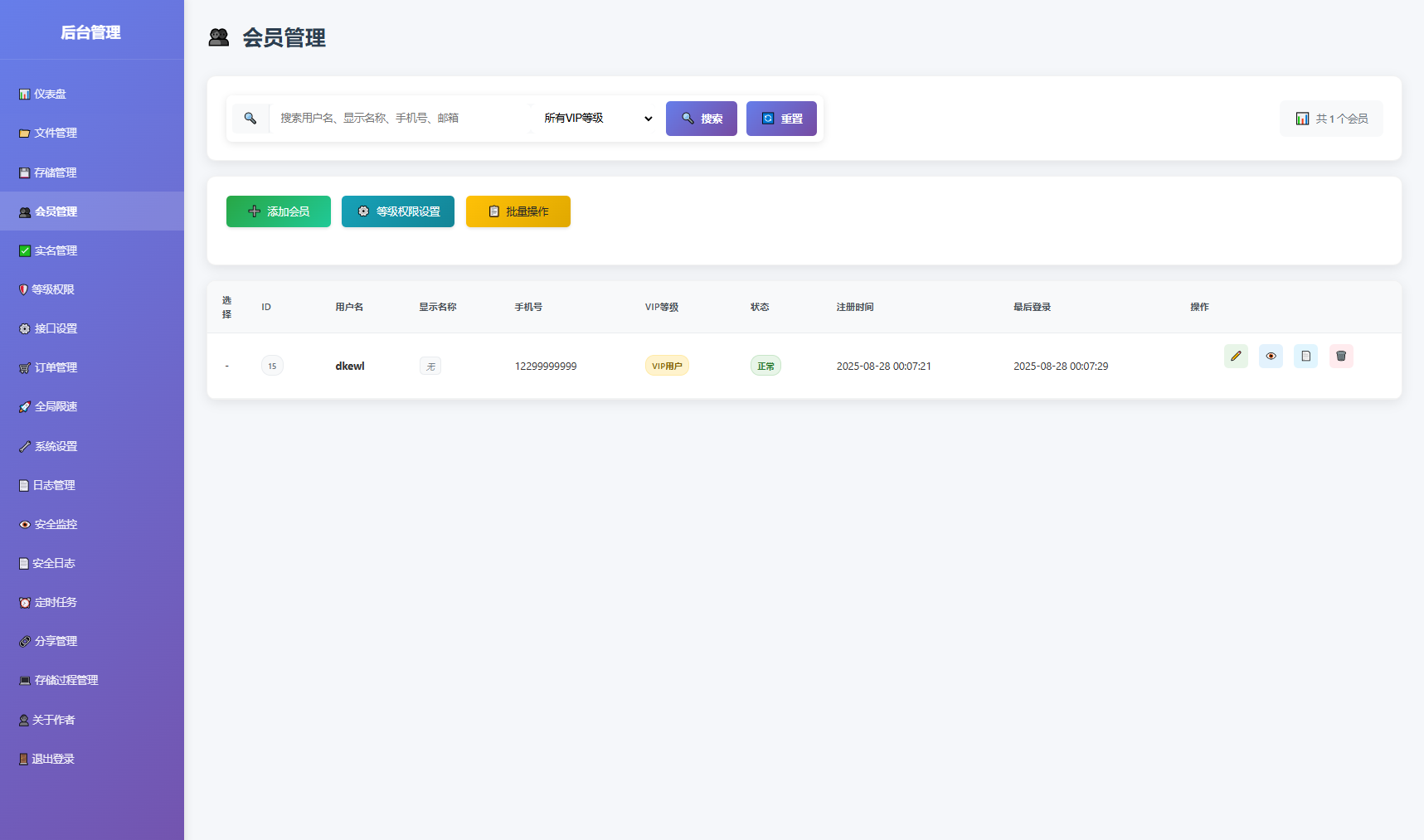This screenshot has height=840, width=1424.
Task: View member dkewl with the eye icon
Action: pyautogui.click(x=1271, y=356)
